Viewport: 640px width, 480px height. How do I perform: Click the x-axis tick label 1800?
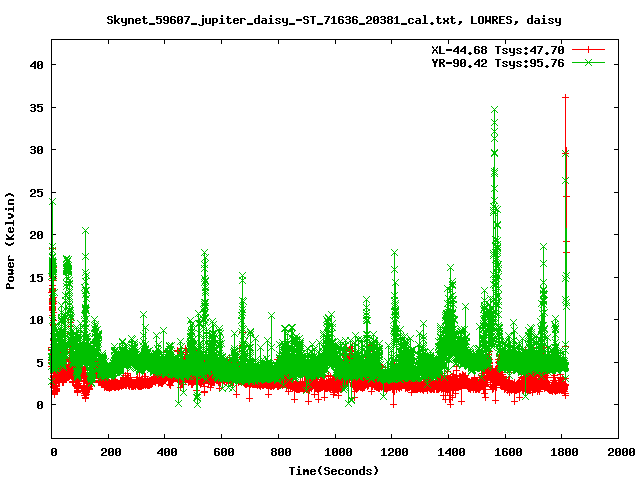tap(564, 452)
